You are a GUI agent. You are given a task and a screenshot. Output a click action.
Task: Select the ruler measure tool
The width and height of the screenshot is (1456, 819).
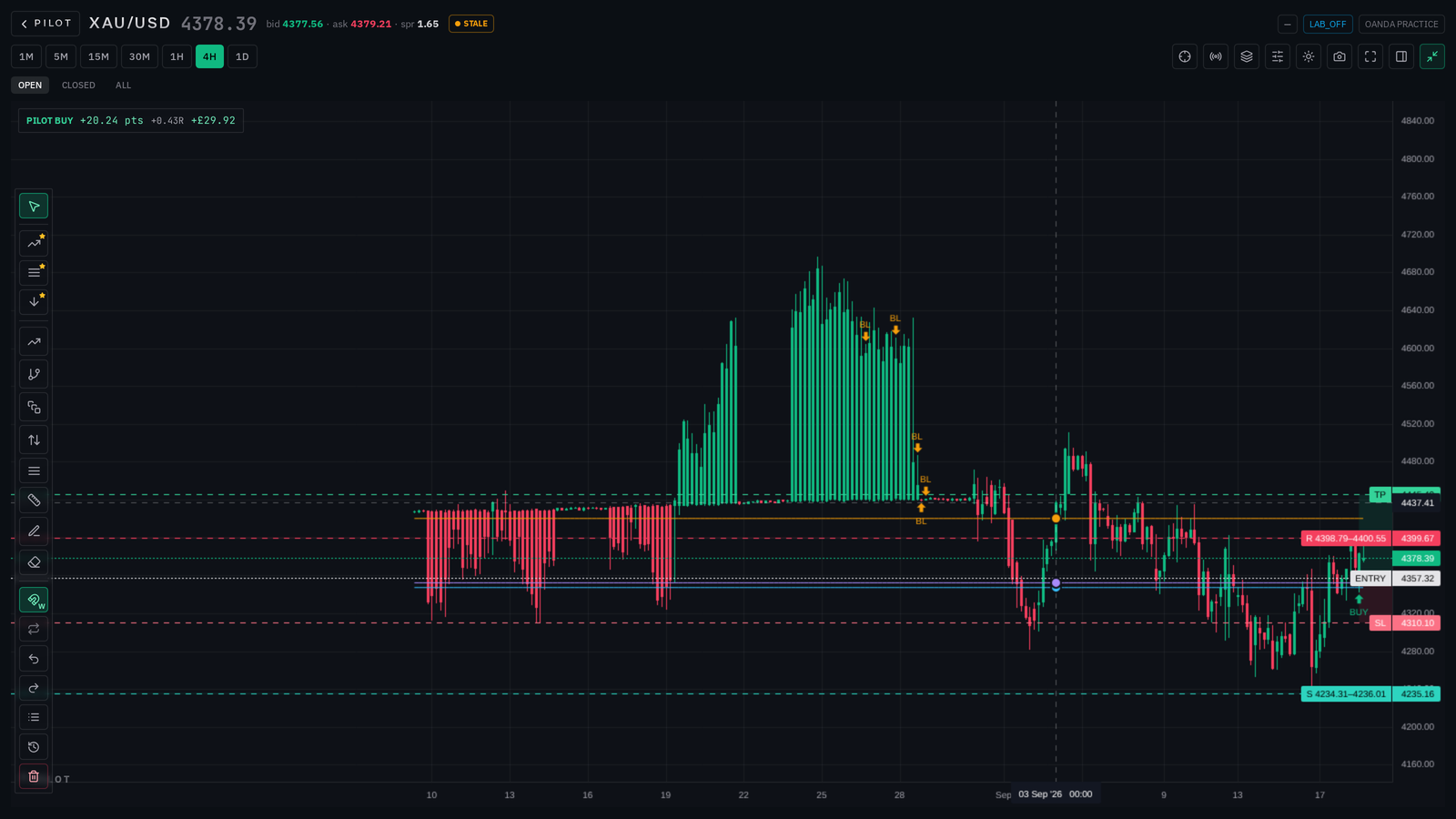tap(34, 500)
